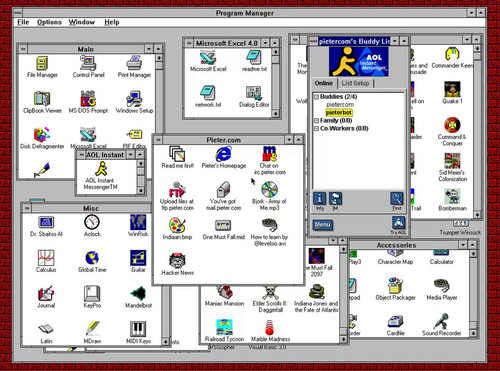Open the Options menu

[49, 22]
